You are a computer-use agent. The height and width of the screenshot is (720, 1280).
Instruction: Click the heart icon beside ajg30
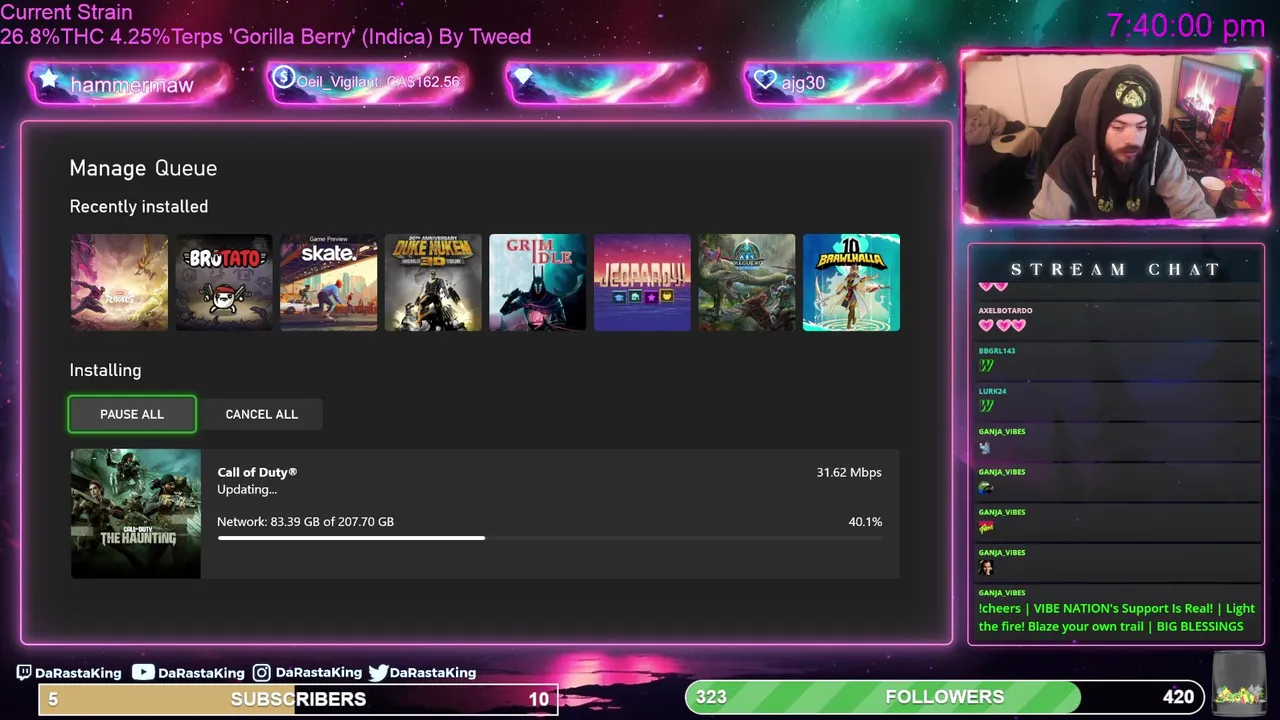[765, 80]
